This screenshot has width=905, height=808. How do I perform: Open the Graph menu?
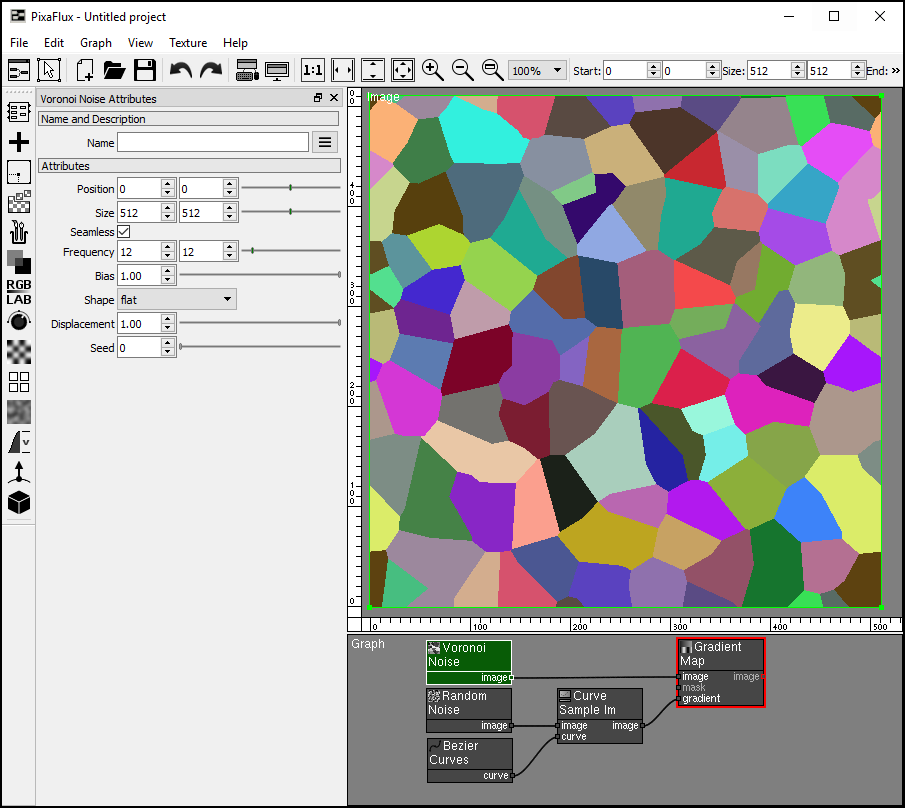[96, 43]
